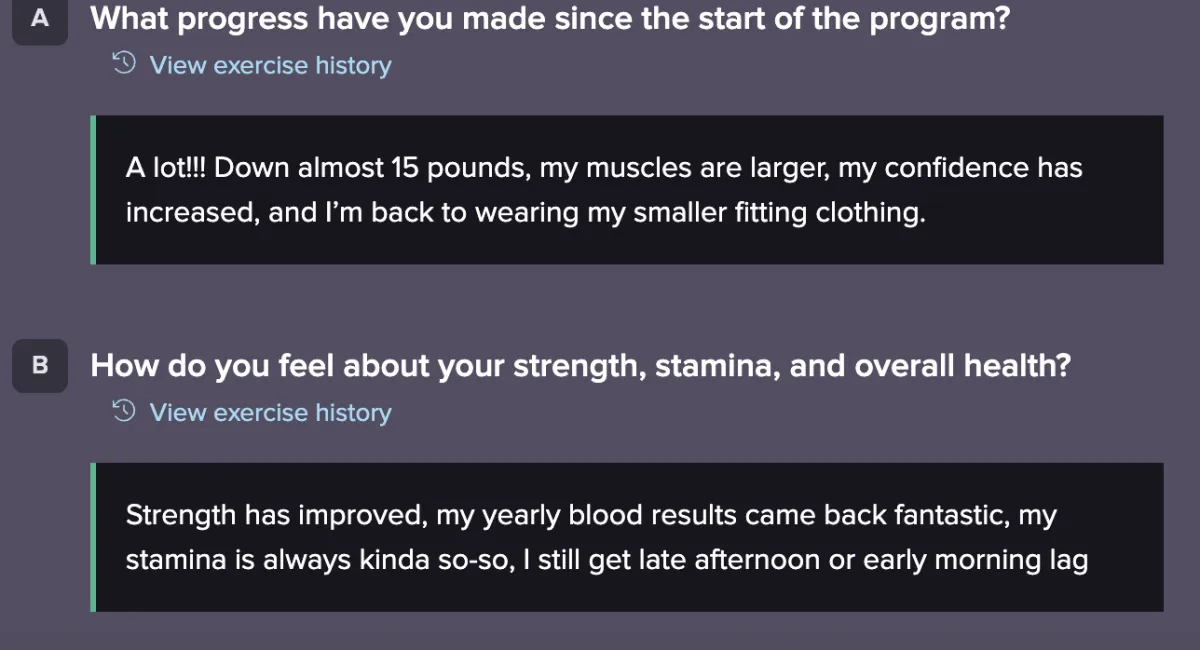Open exercise history link for progress question

[270, 65]
